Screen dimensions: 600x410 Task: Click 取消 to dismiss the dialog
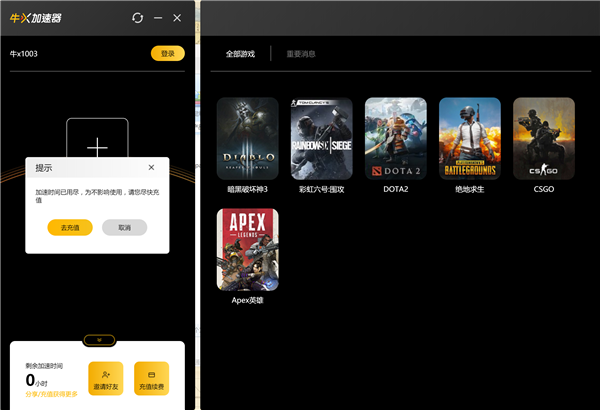(x=124, y=227)
